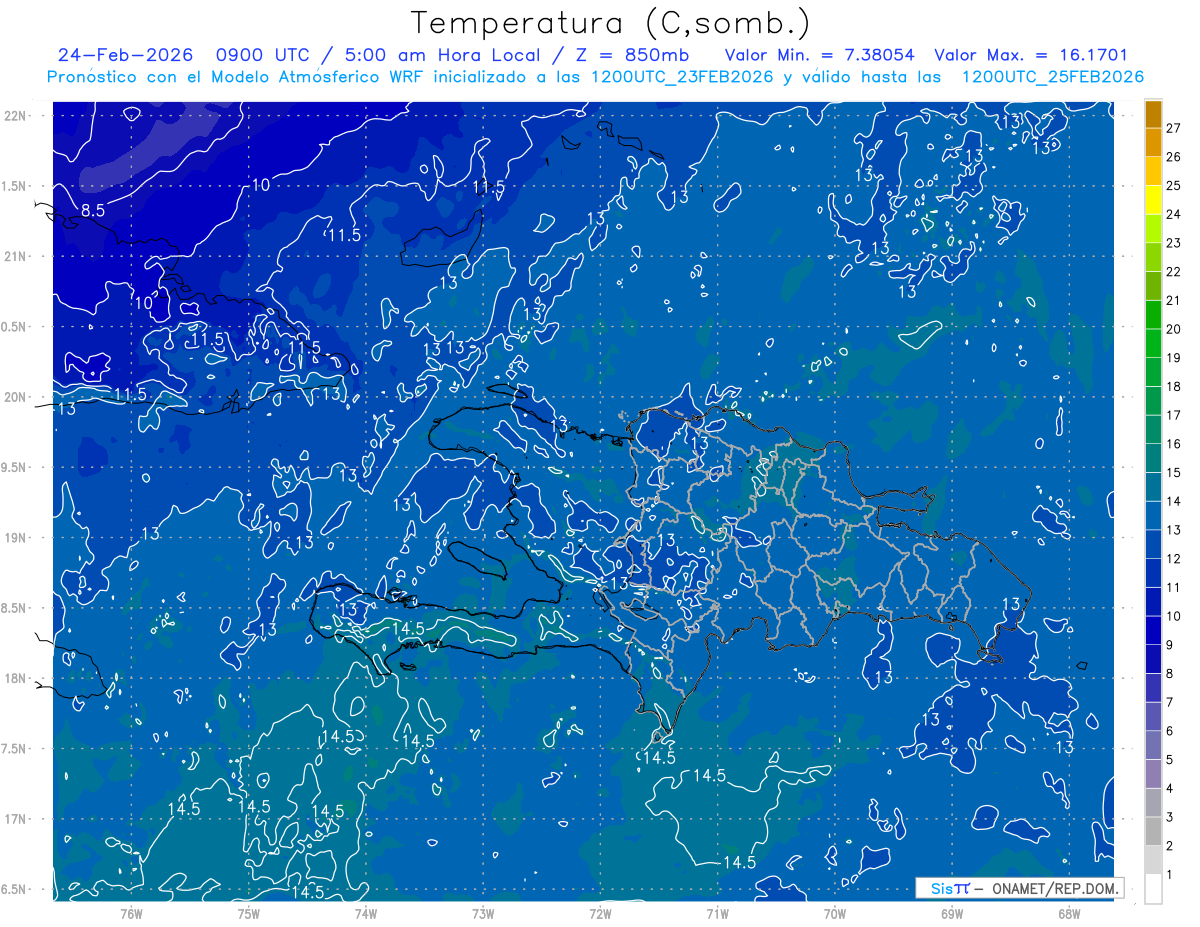Click the legend number 27
The height and width of the screenshot is (927, 1200).
tap(1174, 128)
